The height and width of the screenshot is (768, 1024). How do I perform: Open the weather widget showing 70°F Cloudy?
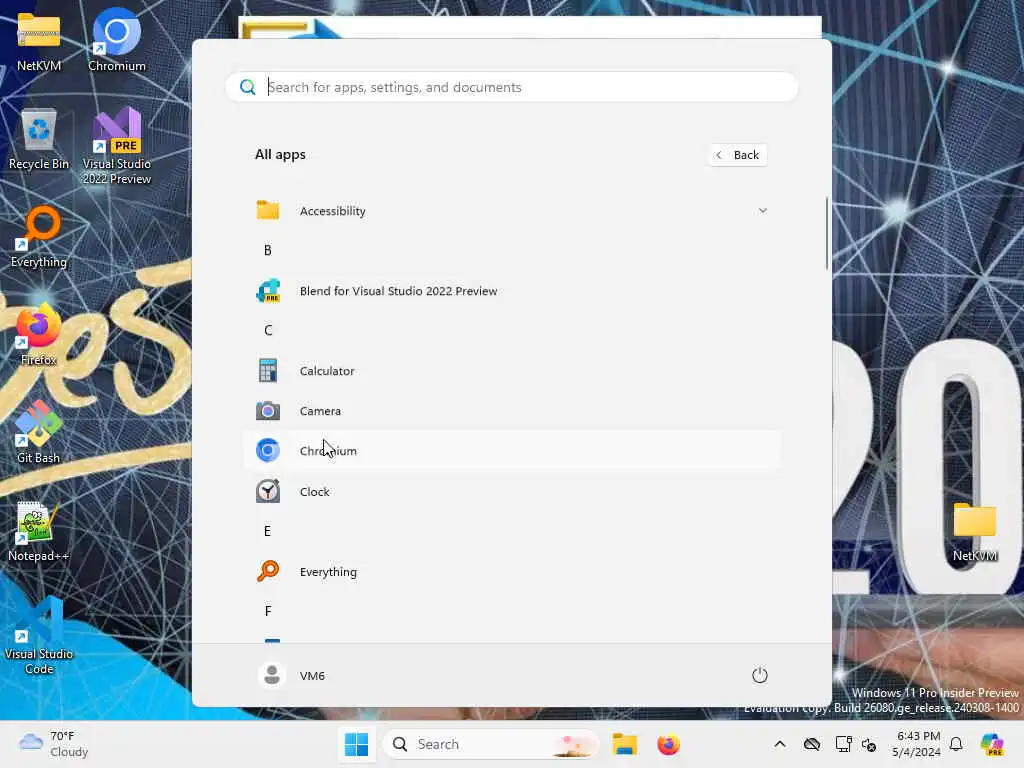54,744
